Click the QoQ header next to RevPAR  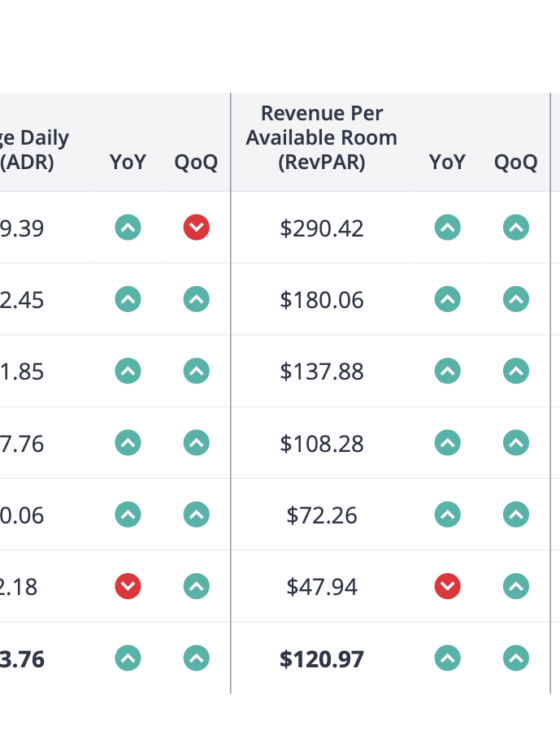(x=516, y=162)
